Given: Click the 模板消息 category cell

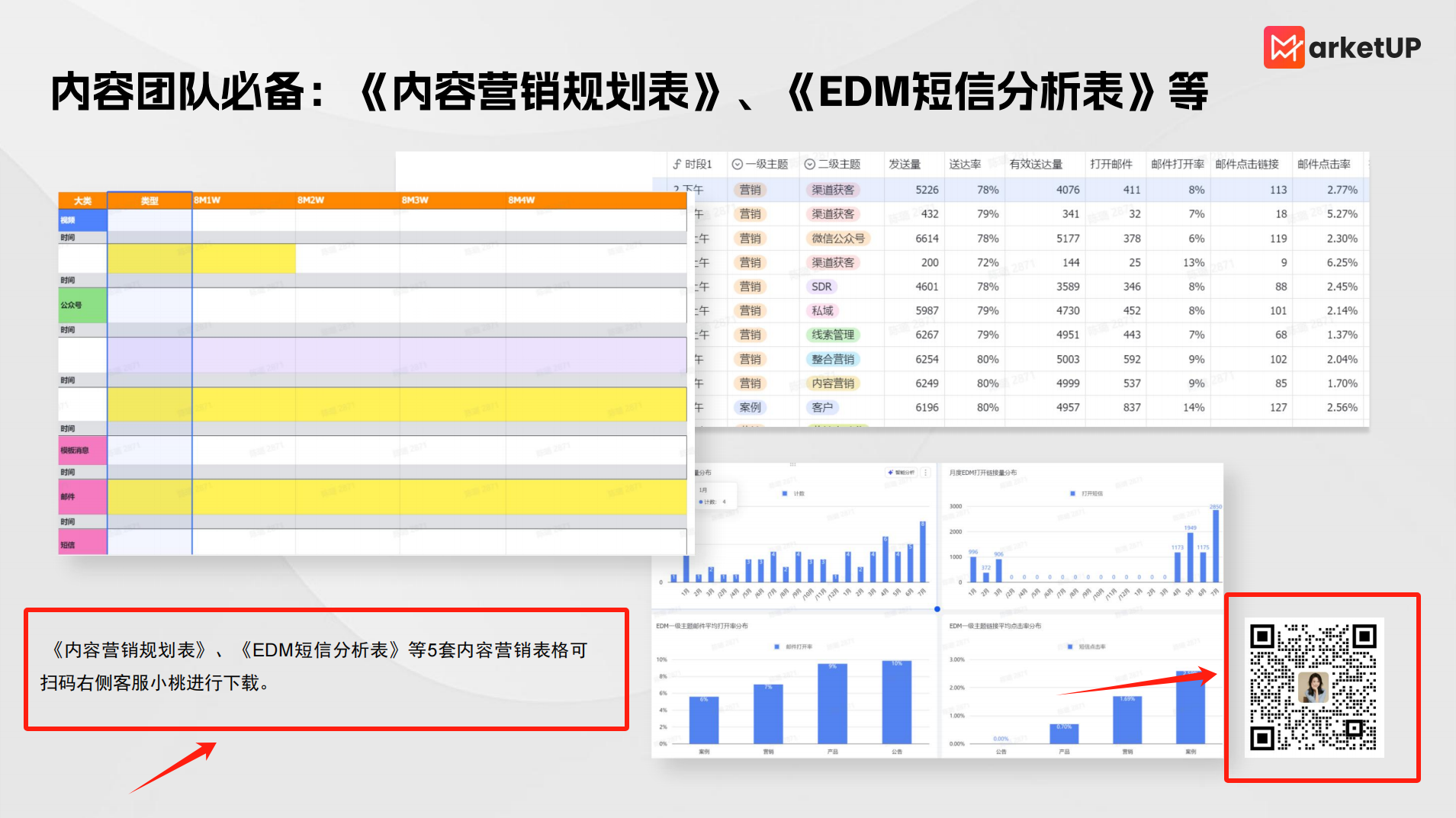Looking at the screenshot, I should pyautogui.click(x=82, y=451).
